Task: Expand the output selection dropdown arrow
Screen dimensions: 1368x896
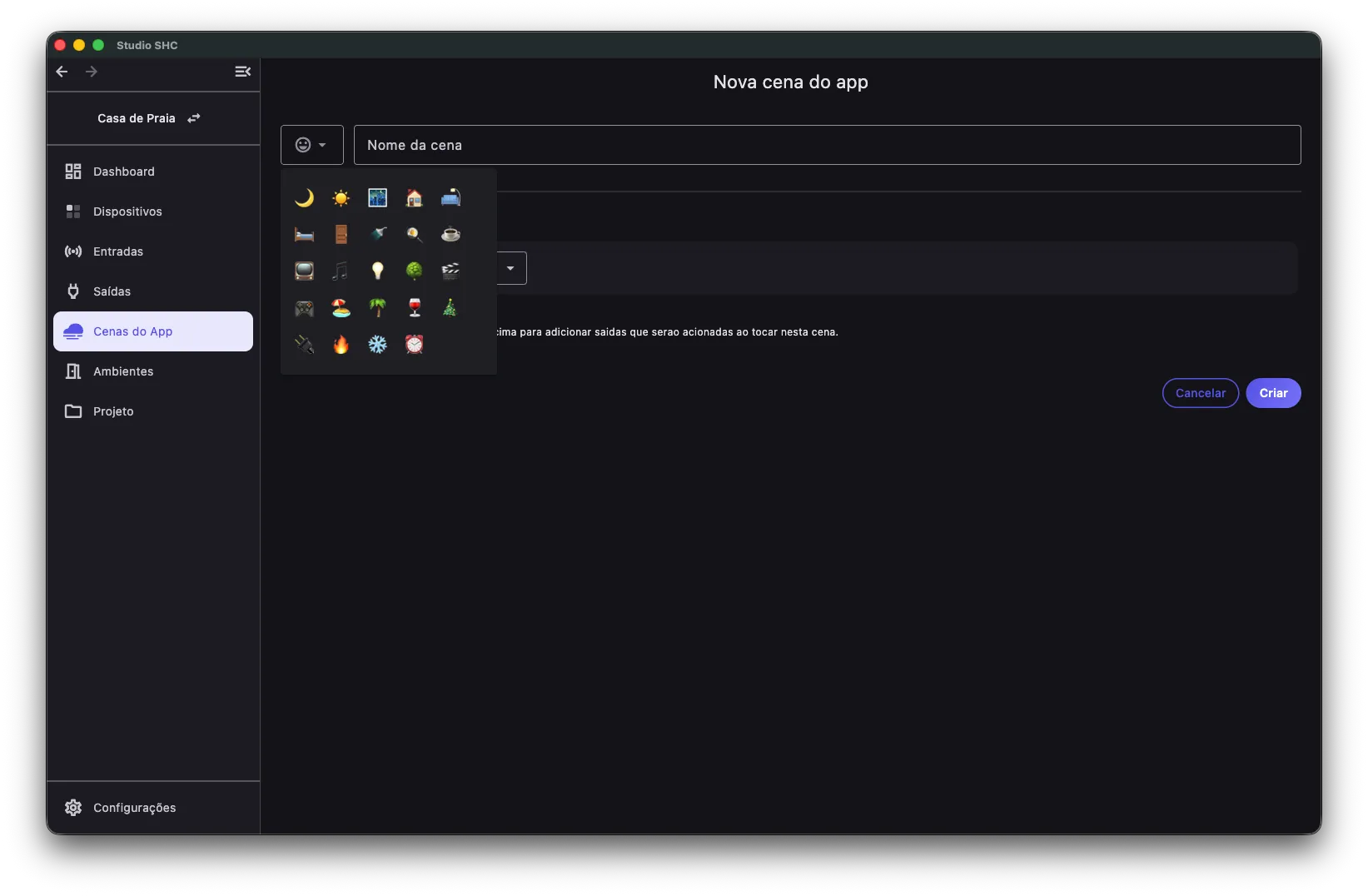Action: coord(510,268)
